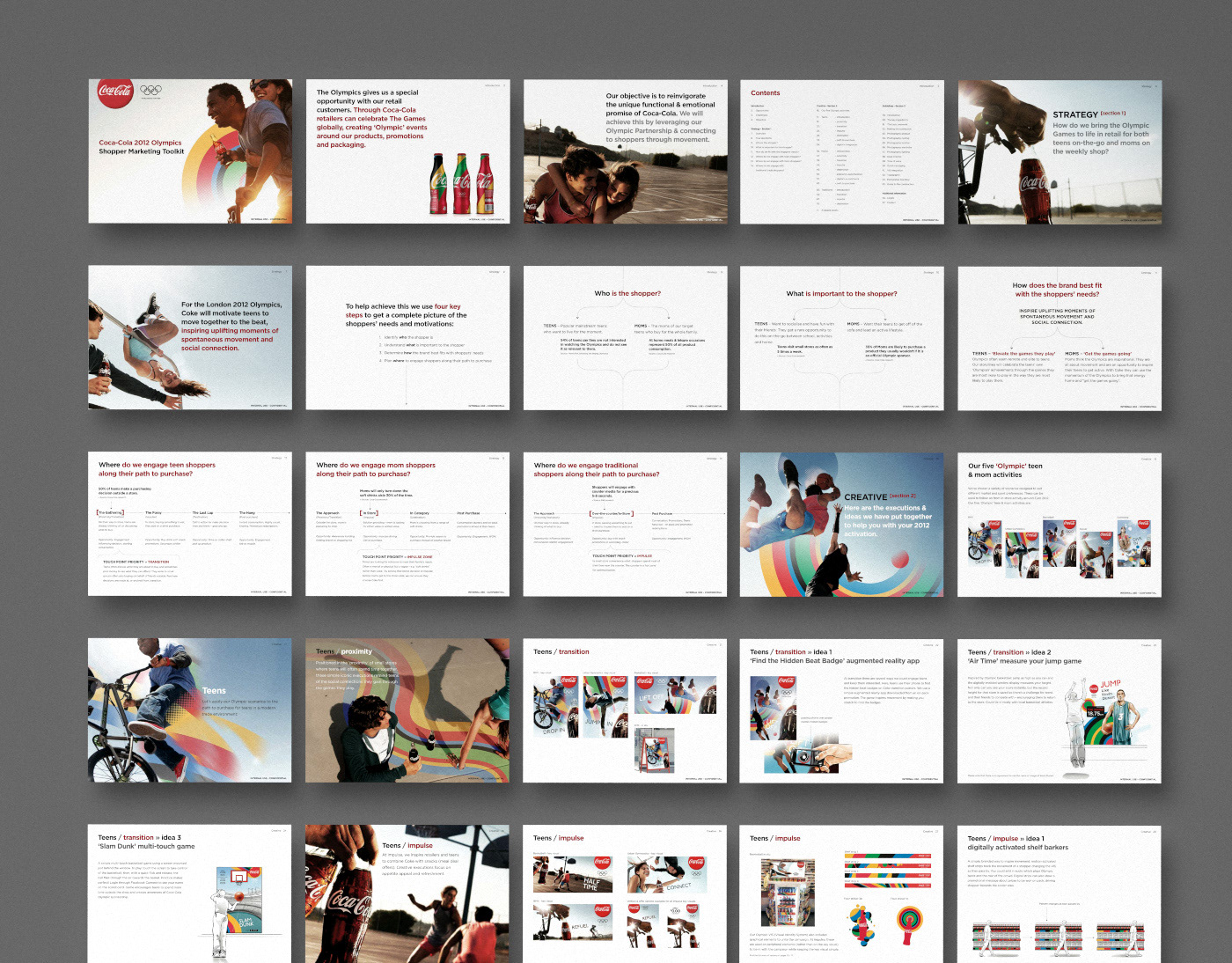The image size is (1232, 963).
Task: Open the Coca-Cola 2012 Olympics Toolkit cover slide
Action: (x=190, y=151)
